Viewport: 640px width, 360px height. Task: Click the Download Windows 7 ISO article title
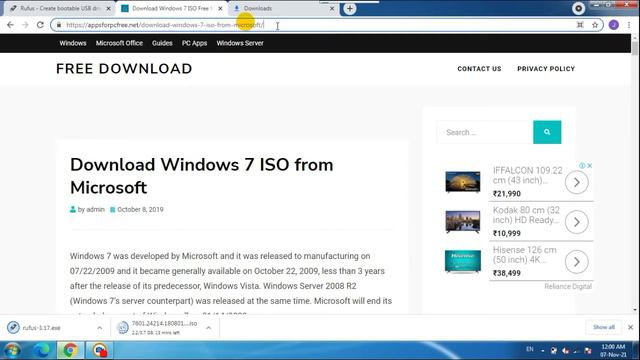click(202, 176)
